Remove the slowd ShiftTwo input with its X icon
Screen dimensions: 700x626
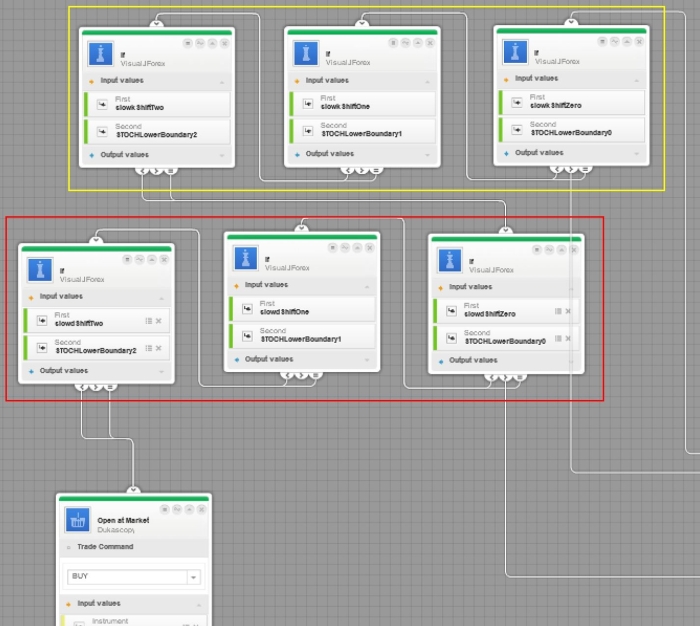point(158,321)
